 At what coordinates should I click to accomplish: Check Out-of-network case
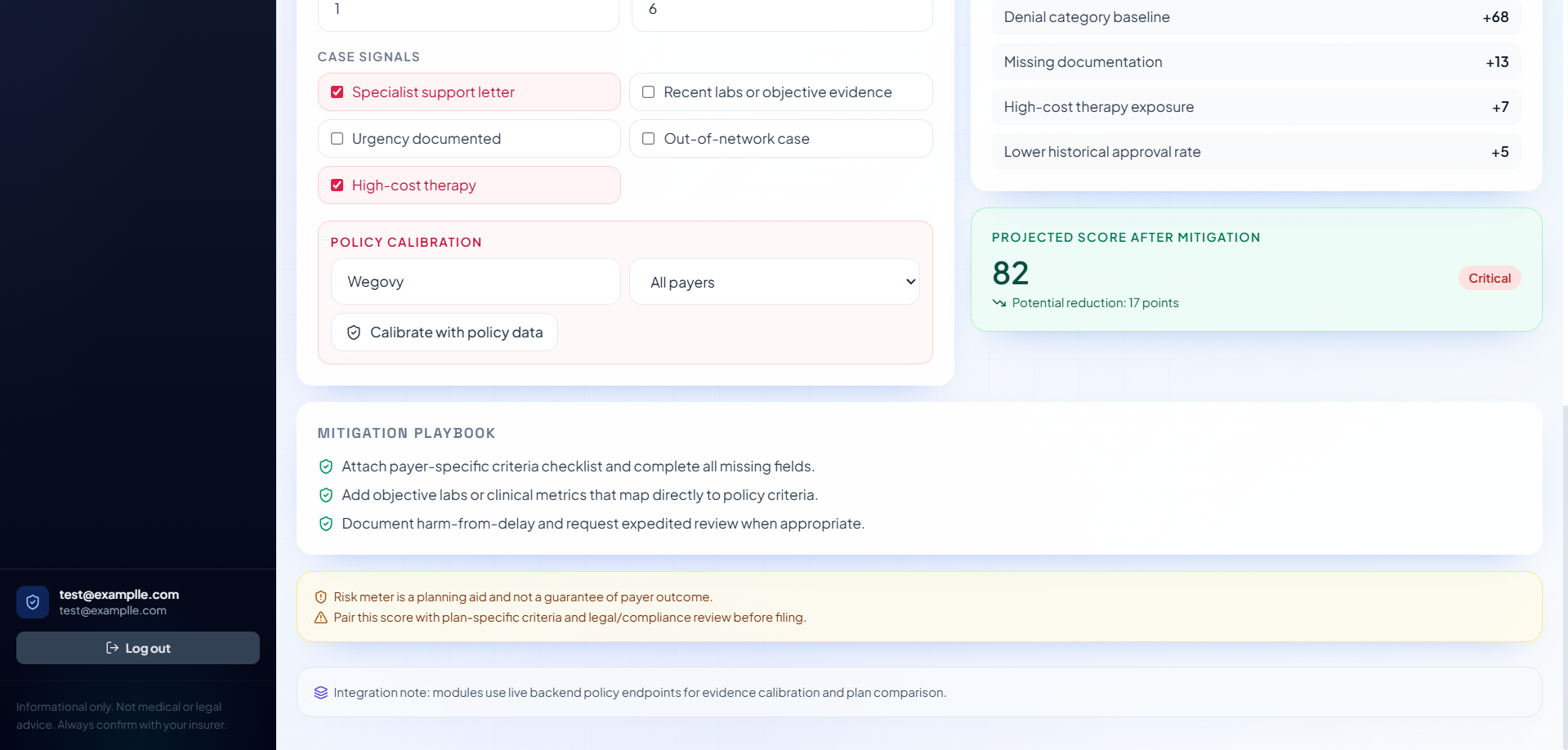pyautogui.click(x=649, y=139)
